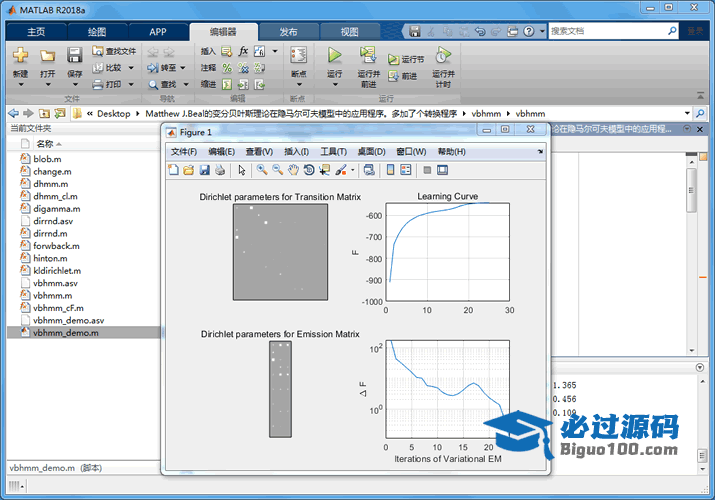715x500 pixels.
Task: Toggle the Data Cursor tool in Figure 1
Action: 325,170
